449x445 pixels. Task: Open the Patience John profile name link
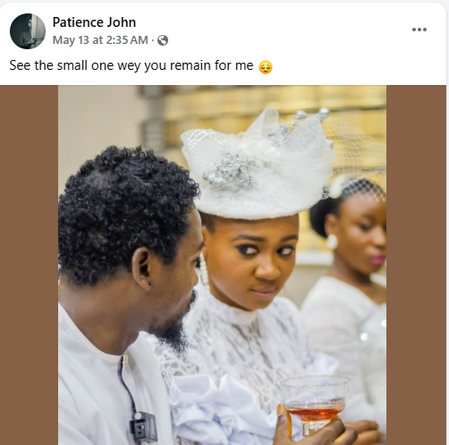[94, 22]
